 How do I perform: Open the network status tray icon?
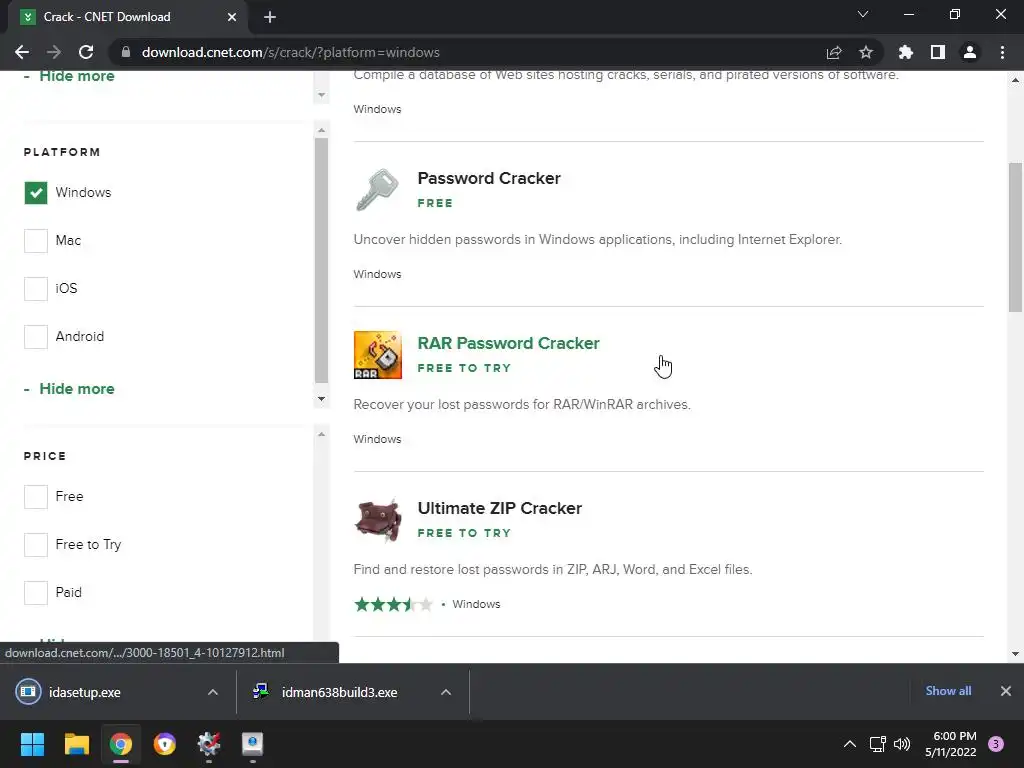click(x=878, y=744)
